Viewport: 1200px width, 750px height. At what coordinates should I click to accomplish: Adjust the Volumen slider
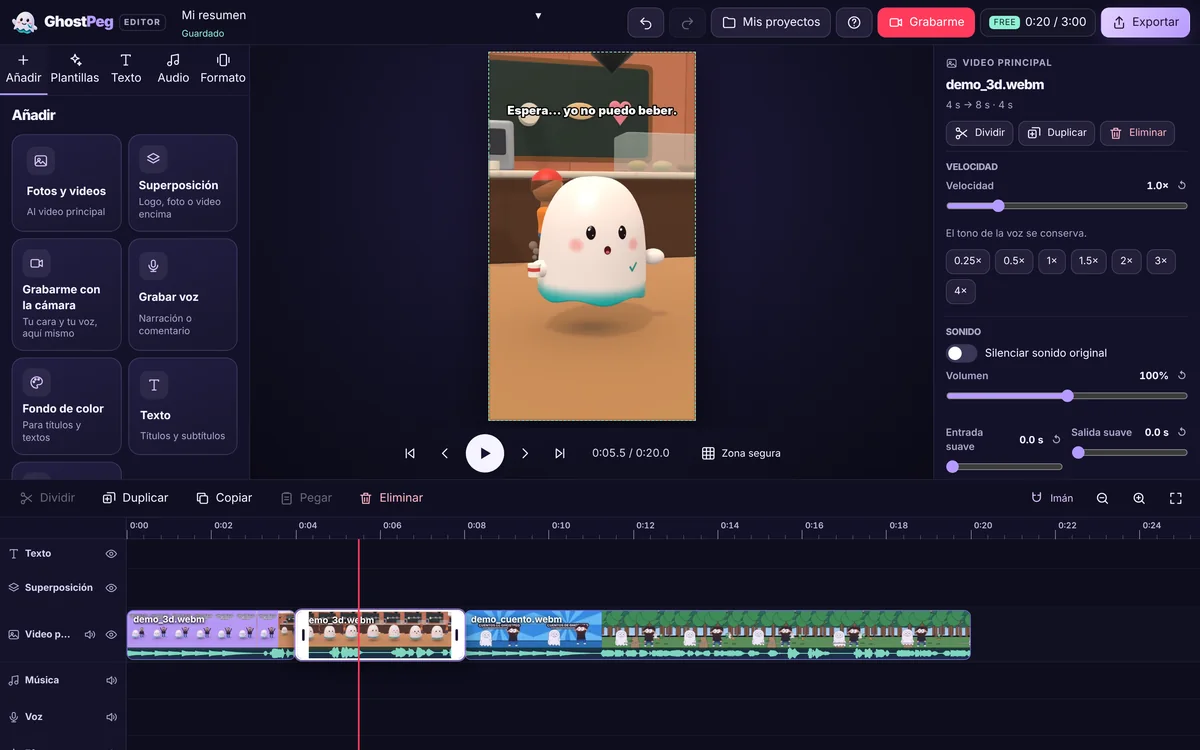click(x=1067, y=396)
